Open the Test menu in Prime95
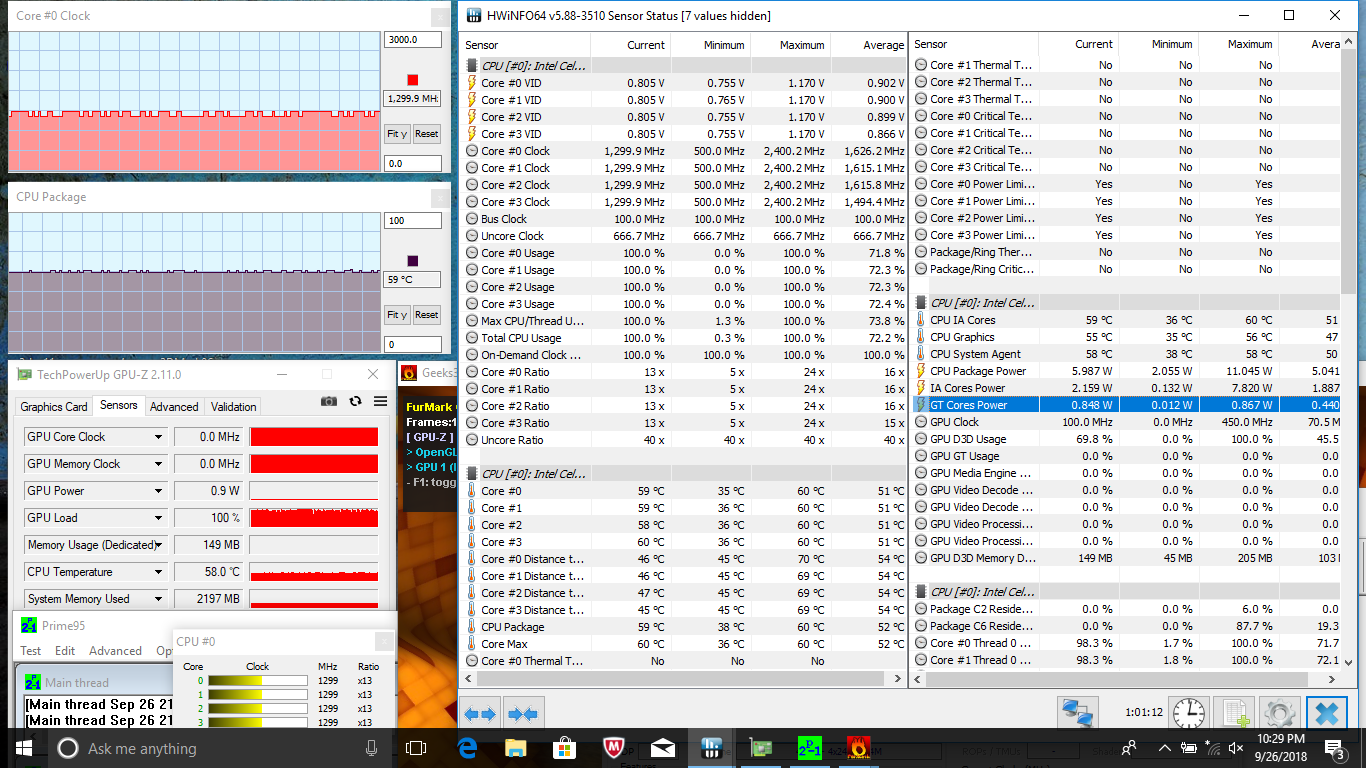1366x768 pixels. [x=31, y=650]
